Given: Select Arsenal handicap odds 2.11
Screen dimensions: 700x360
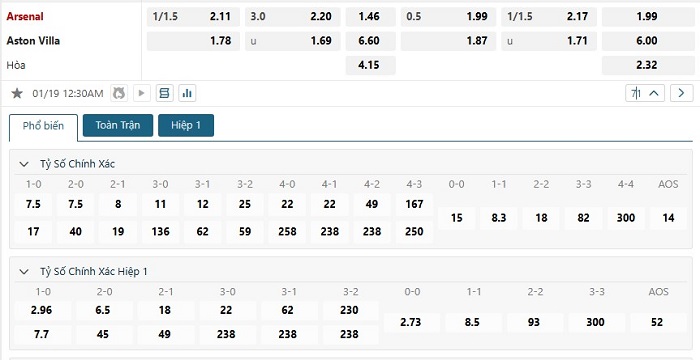Looking at the screenshot, I should coord(193,17).
